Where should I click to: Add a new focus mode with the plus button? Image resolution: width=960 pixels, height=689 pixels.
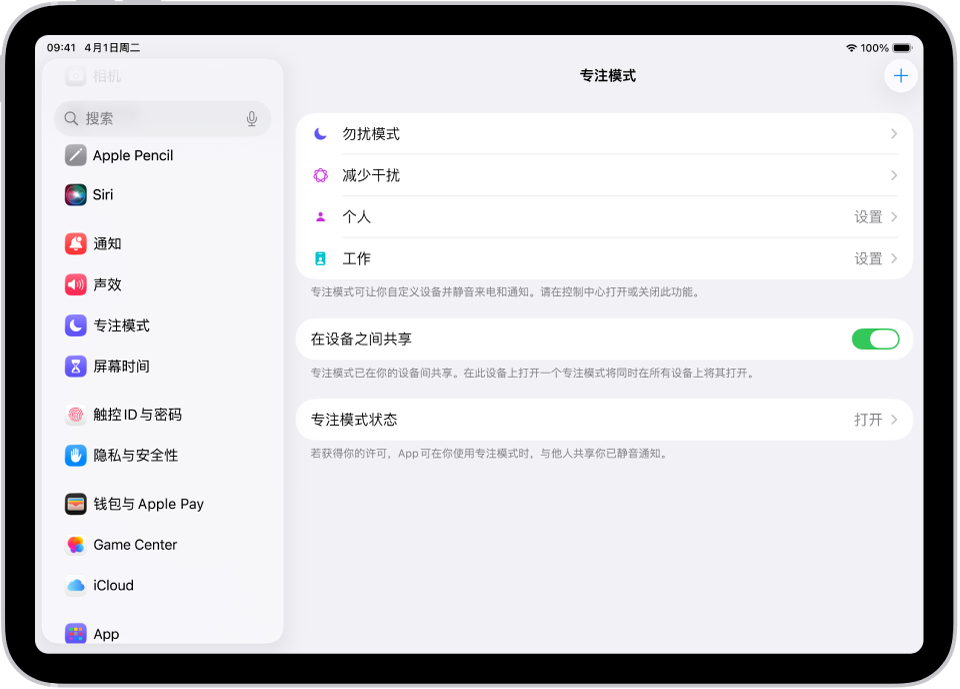(900, 75)
